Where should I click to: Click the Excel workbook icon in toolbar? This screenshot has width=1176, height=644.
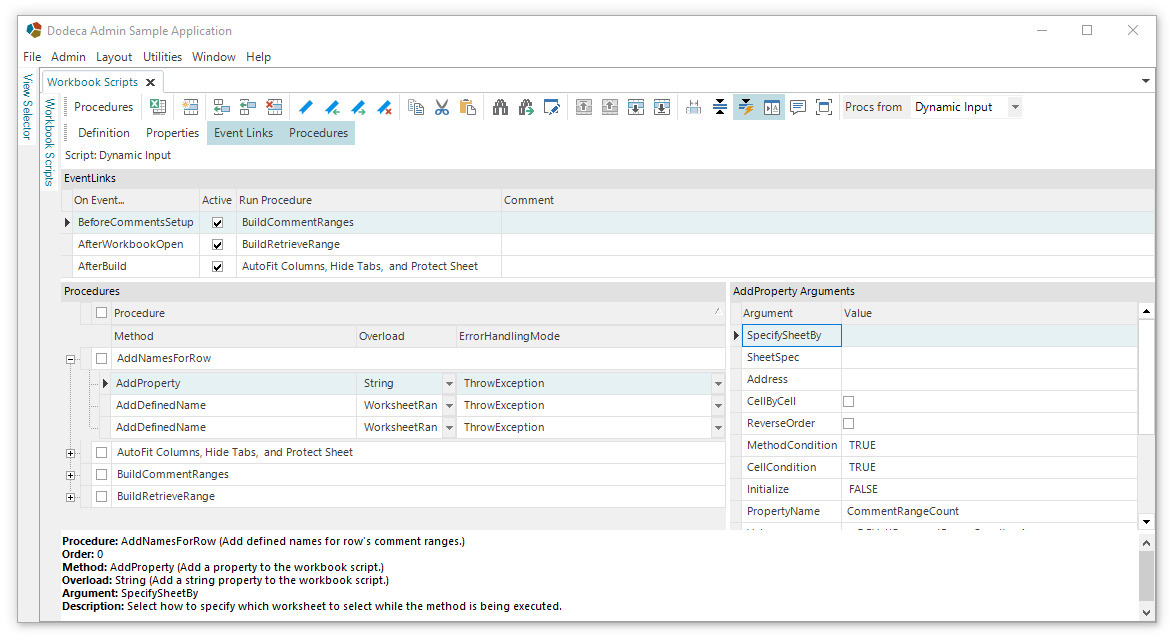pos(158,107)
